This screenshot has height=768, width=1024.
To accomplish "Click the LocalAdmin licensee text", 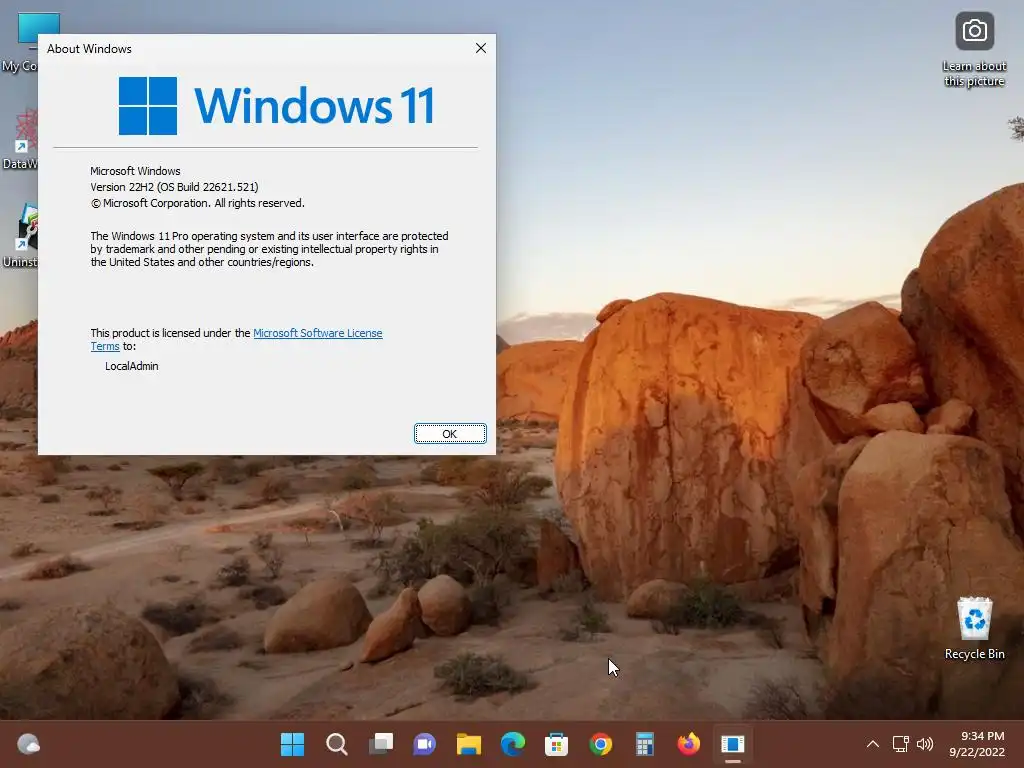I will 132,366.
